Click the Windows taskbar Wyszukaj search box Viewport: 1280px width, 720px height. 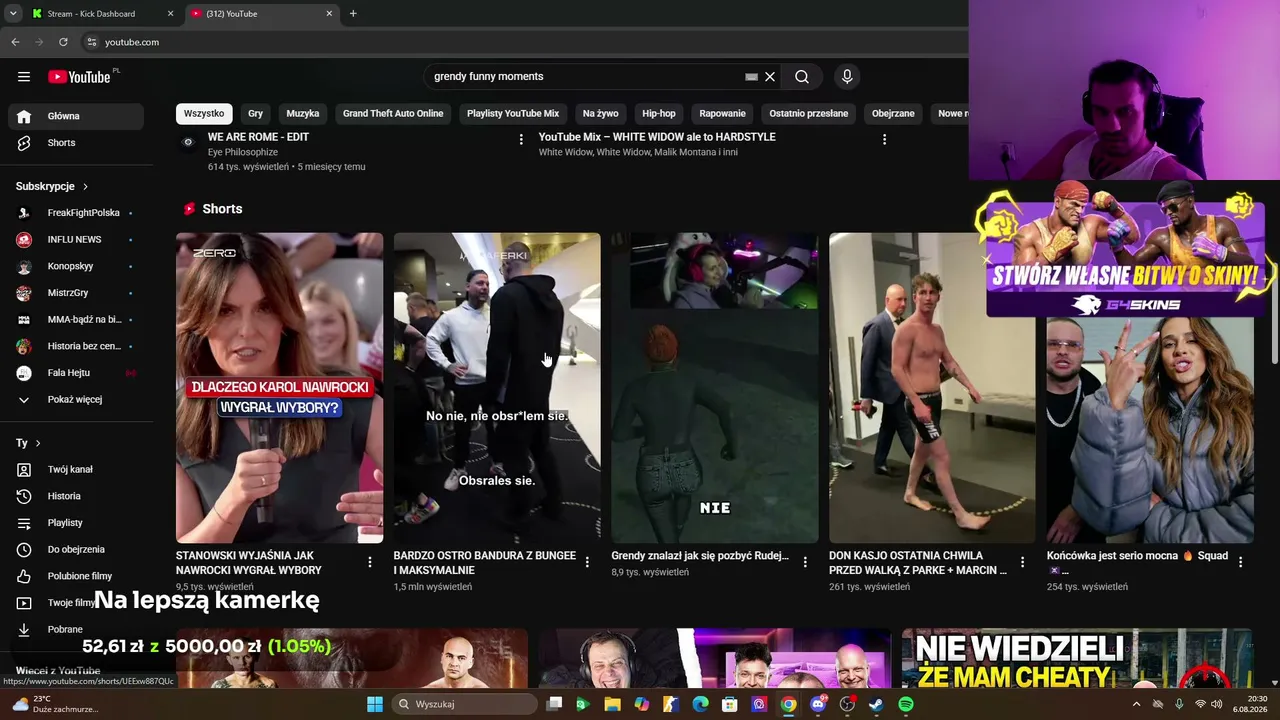pyautogui.click(x=465, y=704)
